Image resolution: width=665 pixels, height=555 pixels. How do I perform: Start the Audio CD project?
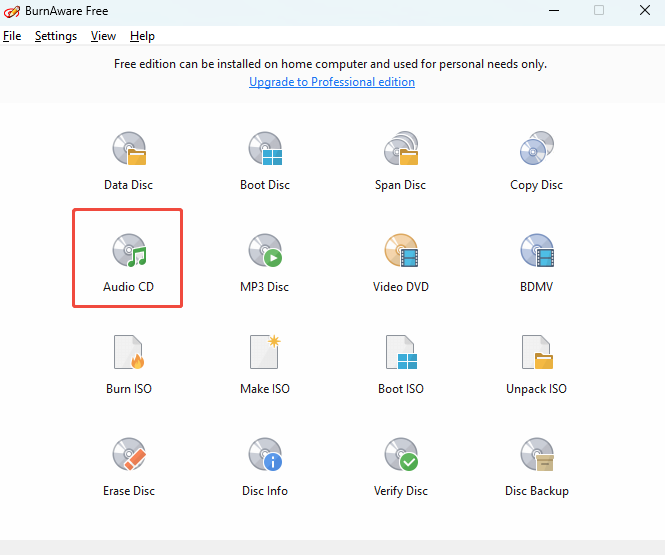pyautogui.click(x=128, y=252)
